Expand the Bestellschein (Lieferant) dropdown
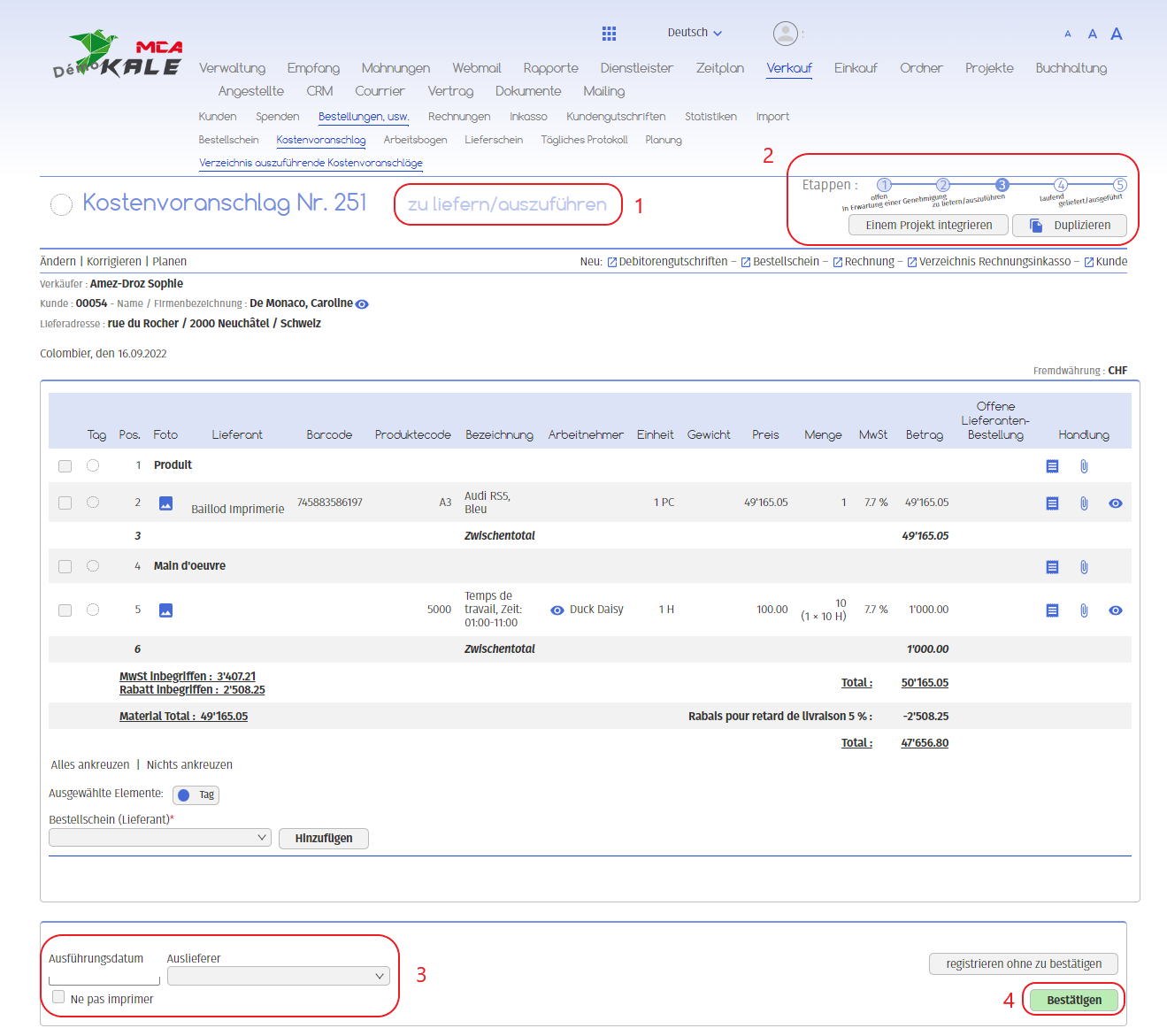Viewport: 1167px width, 1036px height. [x=160, y=838]
